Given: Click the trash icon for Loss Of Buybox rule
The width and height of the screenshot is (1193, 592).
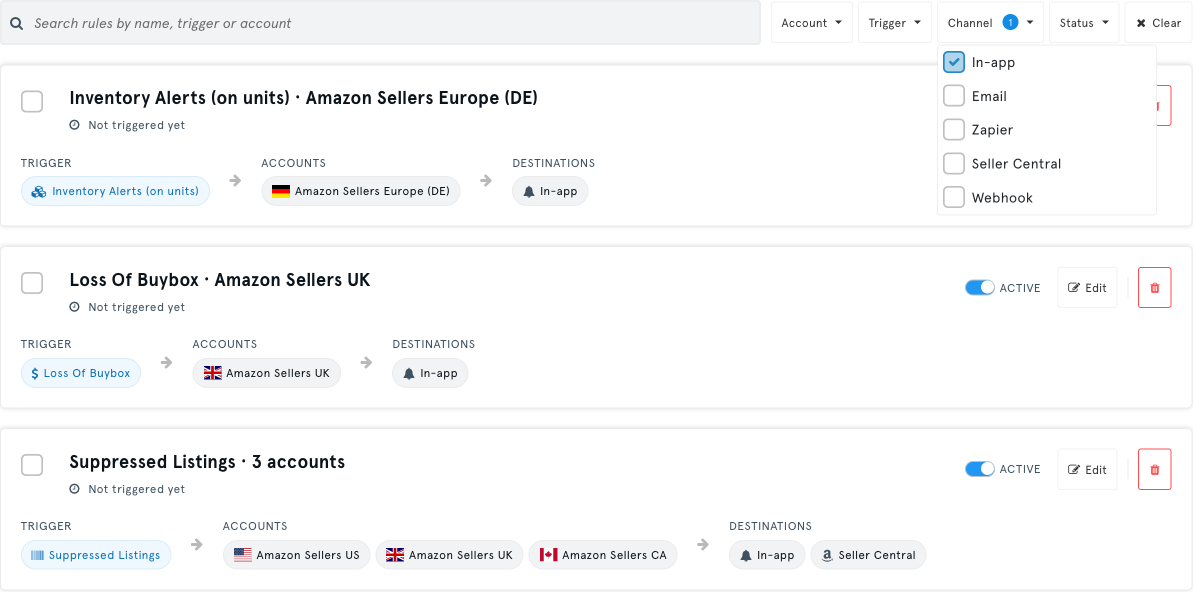Looking at the screenshot, I should pos(1154,288).
